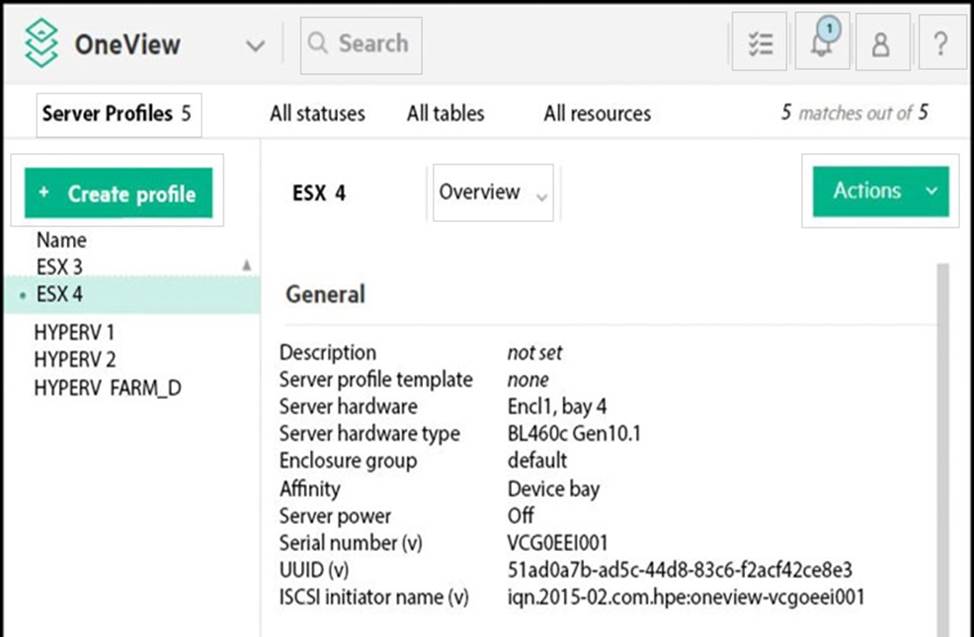Open the user session icon
The image size is (974, 637).
click(881, 45)
